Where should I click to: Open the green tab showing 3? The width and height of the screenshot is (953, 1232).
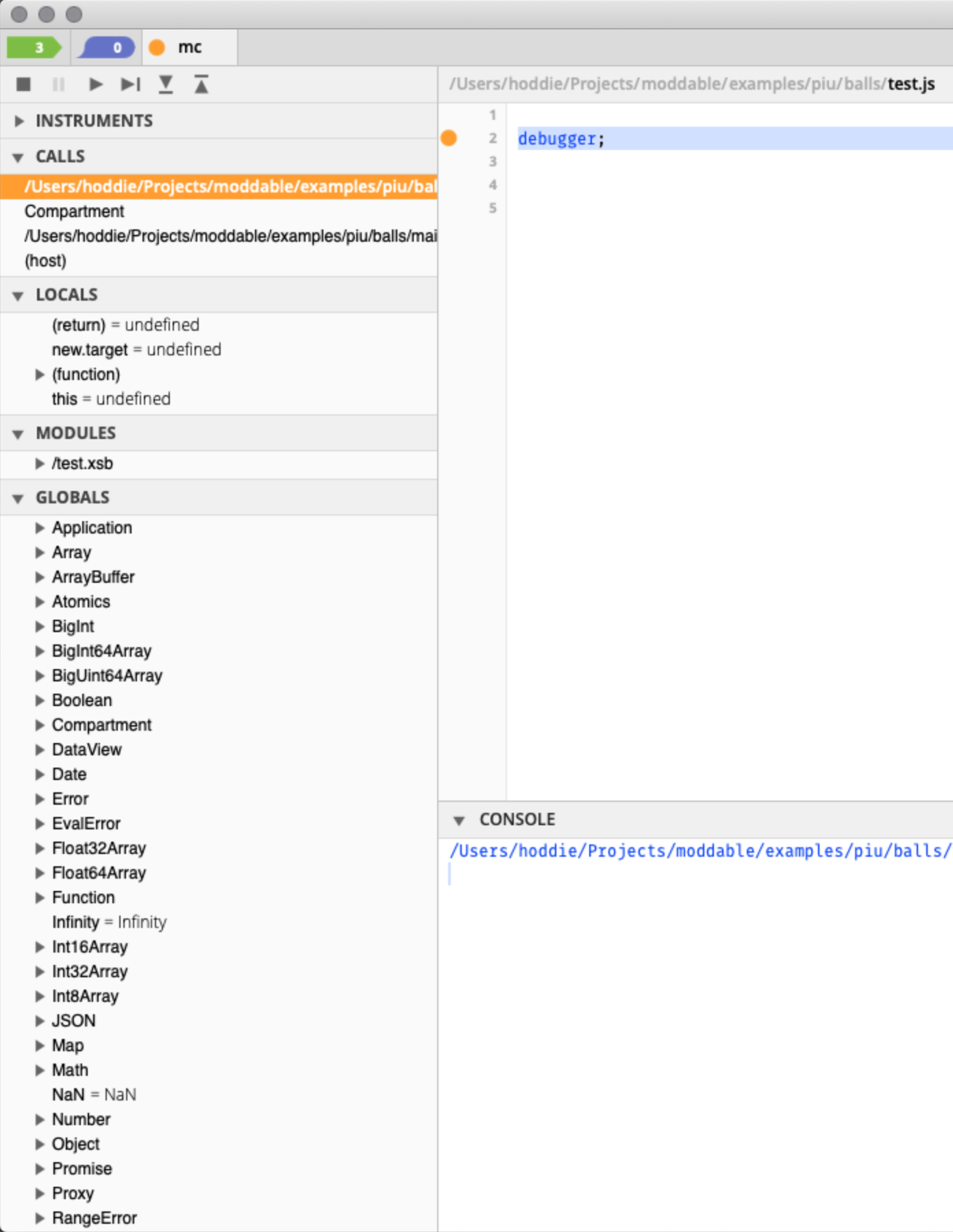click(34, 47)
